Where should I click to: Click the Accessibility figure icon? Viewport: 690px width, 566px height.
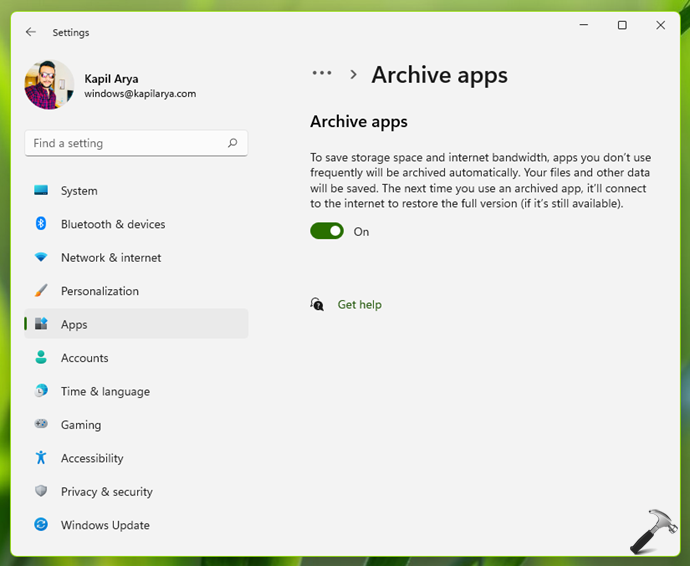pos(41,458)
